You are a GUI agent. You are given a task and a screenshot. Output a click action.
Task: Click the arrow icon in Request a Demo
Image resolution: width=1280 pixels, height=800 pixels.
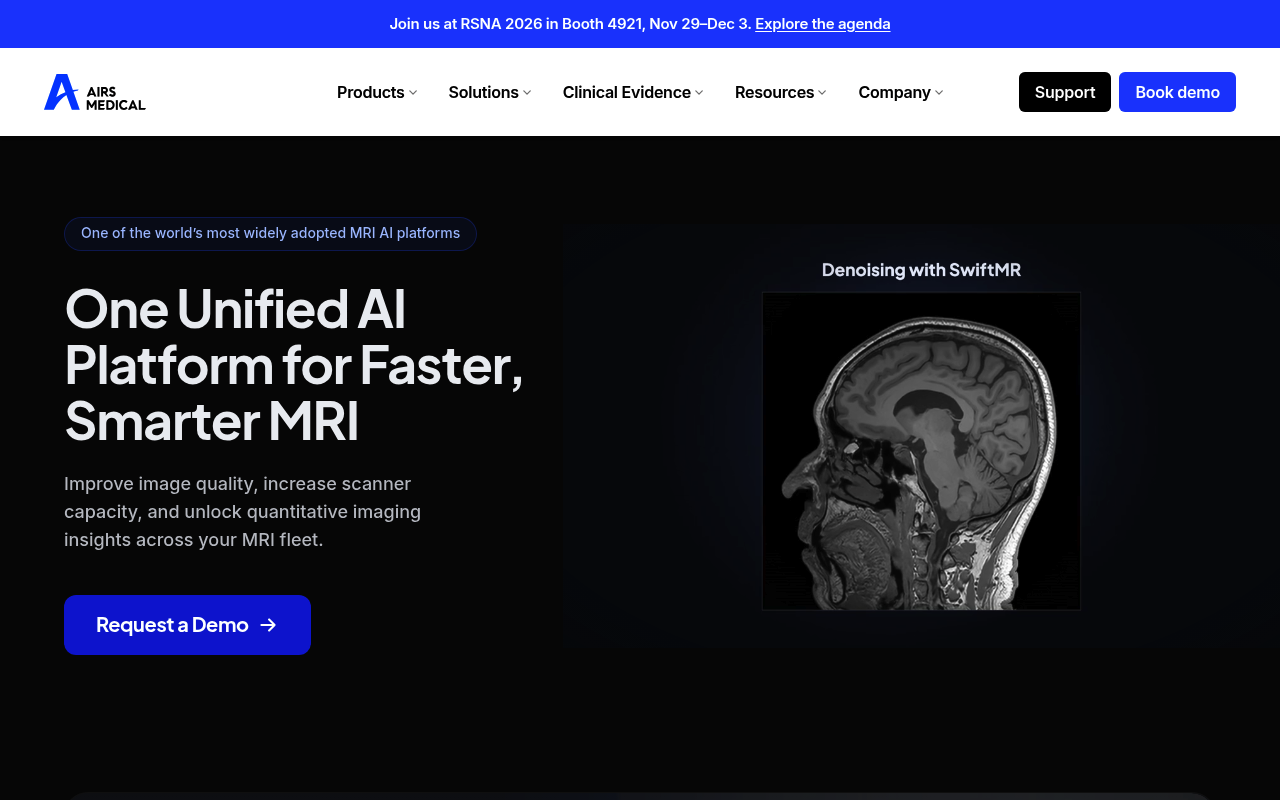point(268,625)
